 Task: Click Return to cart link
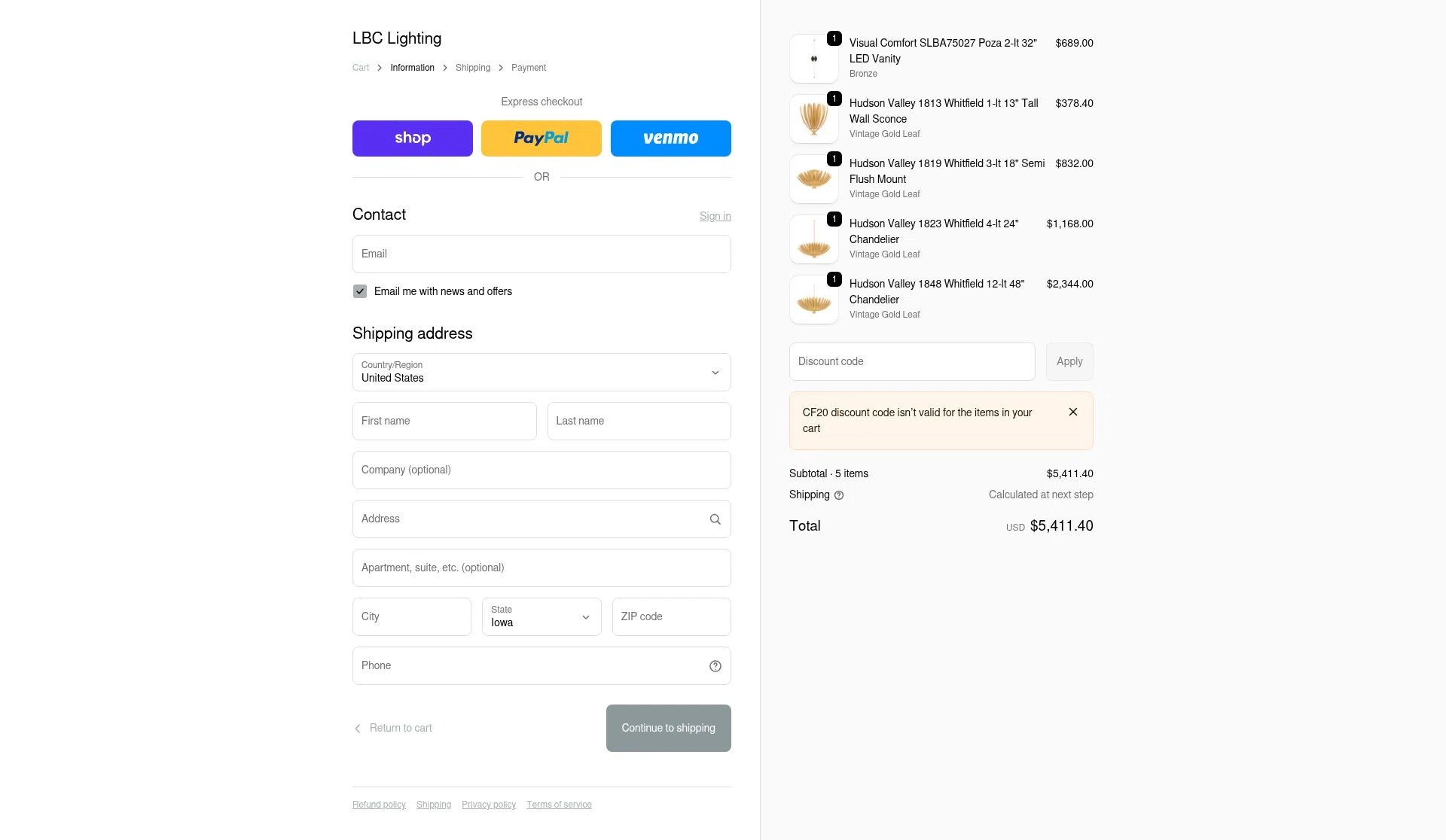pyautogui.click(x=400, y=729)
